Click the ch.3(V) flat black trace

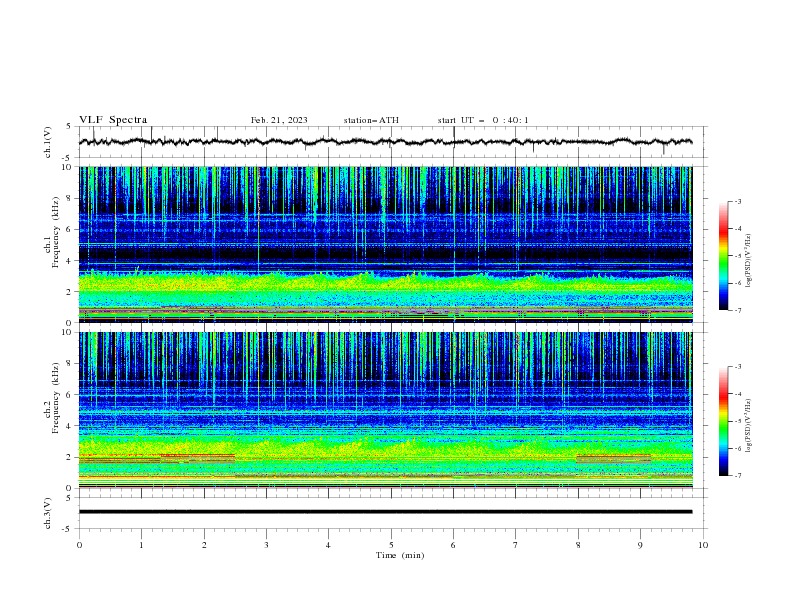tap(385, 512)
